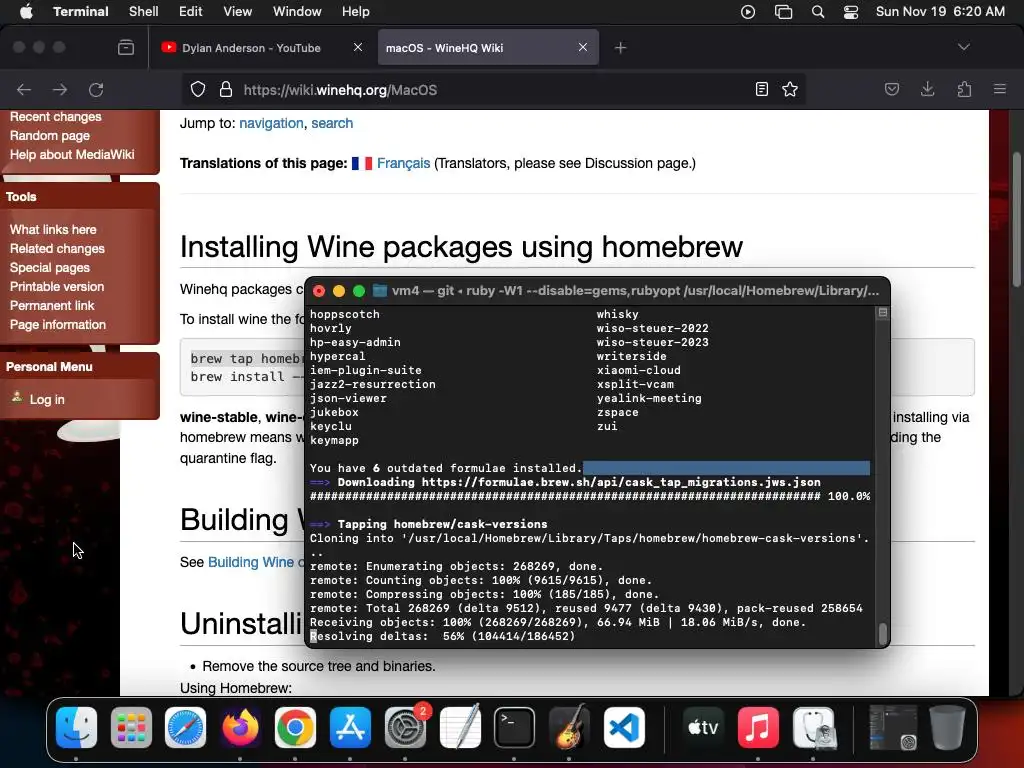
Task: Open the View menu
Action: click(x=238, y=12)
